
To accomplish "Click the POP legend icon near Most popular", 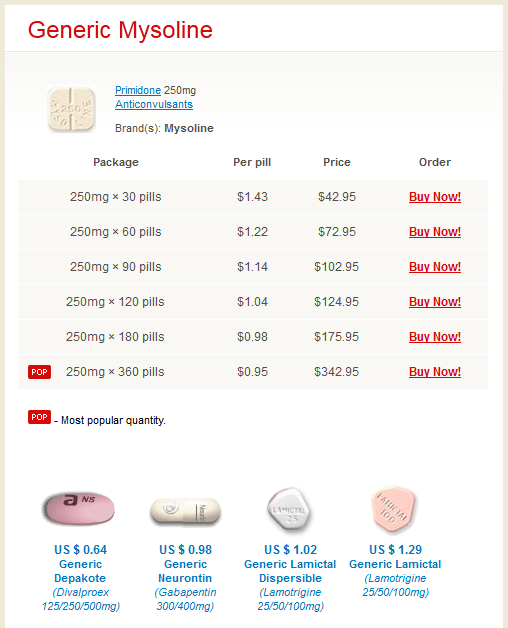I will pos(39,417).
